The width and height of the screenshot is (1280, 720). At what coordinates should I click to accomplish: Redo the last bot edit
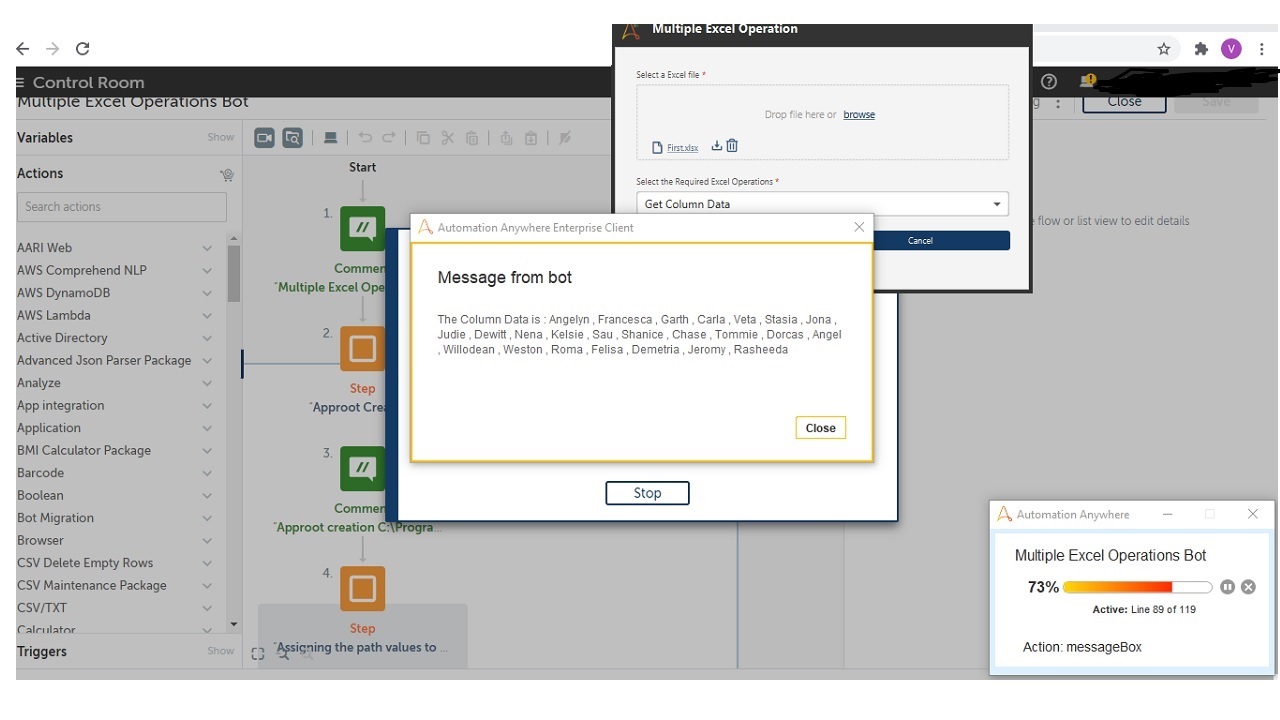pos(389,138)
